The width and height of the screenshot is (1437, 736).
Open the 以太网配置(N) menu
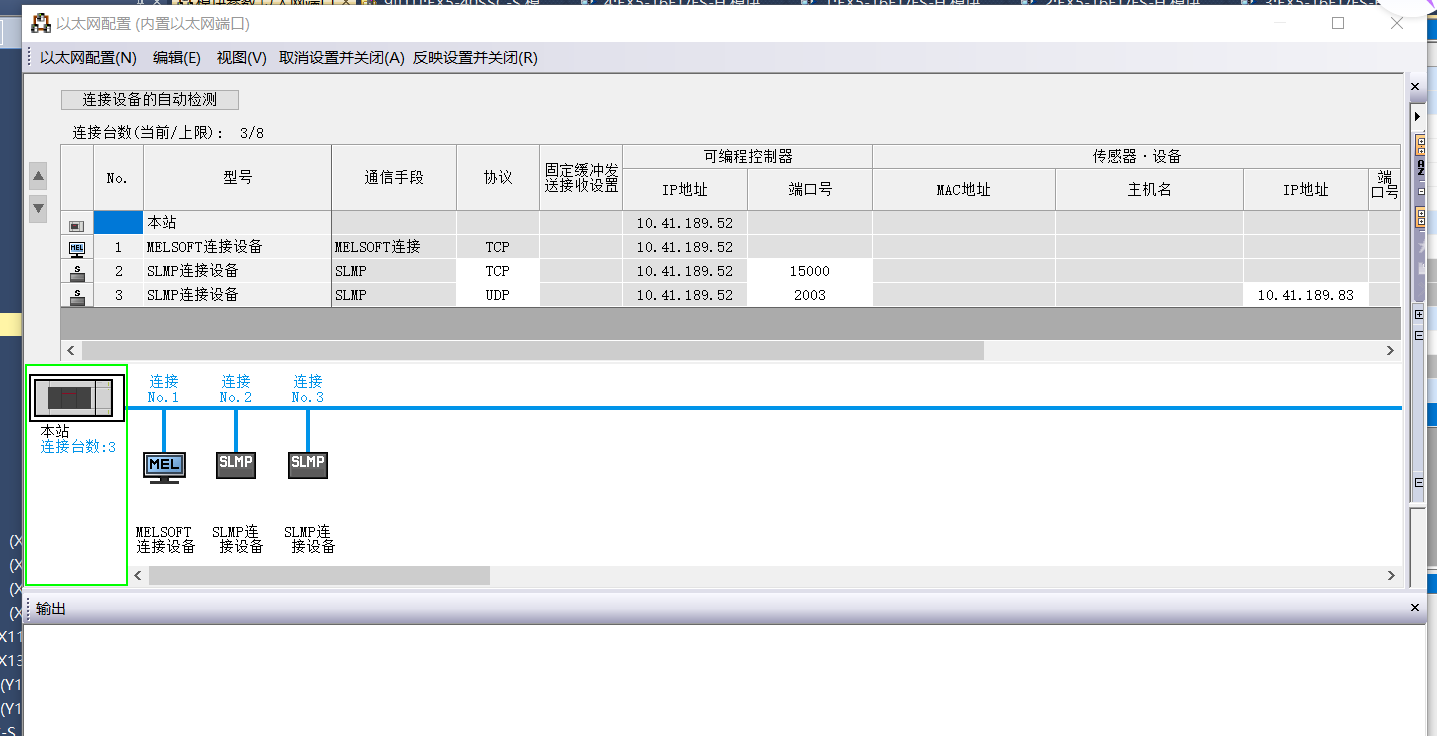tap(88, 58)
